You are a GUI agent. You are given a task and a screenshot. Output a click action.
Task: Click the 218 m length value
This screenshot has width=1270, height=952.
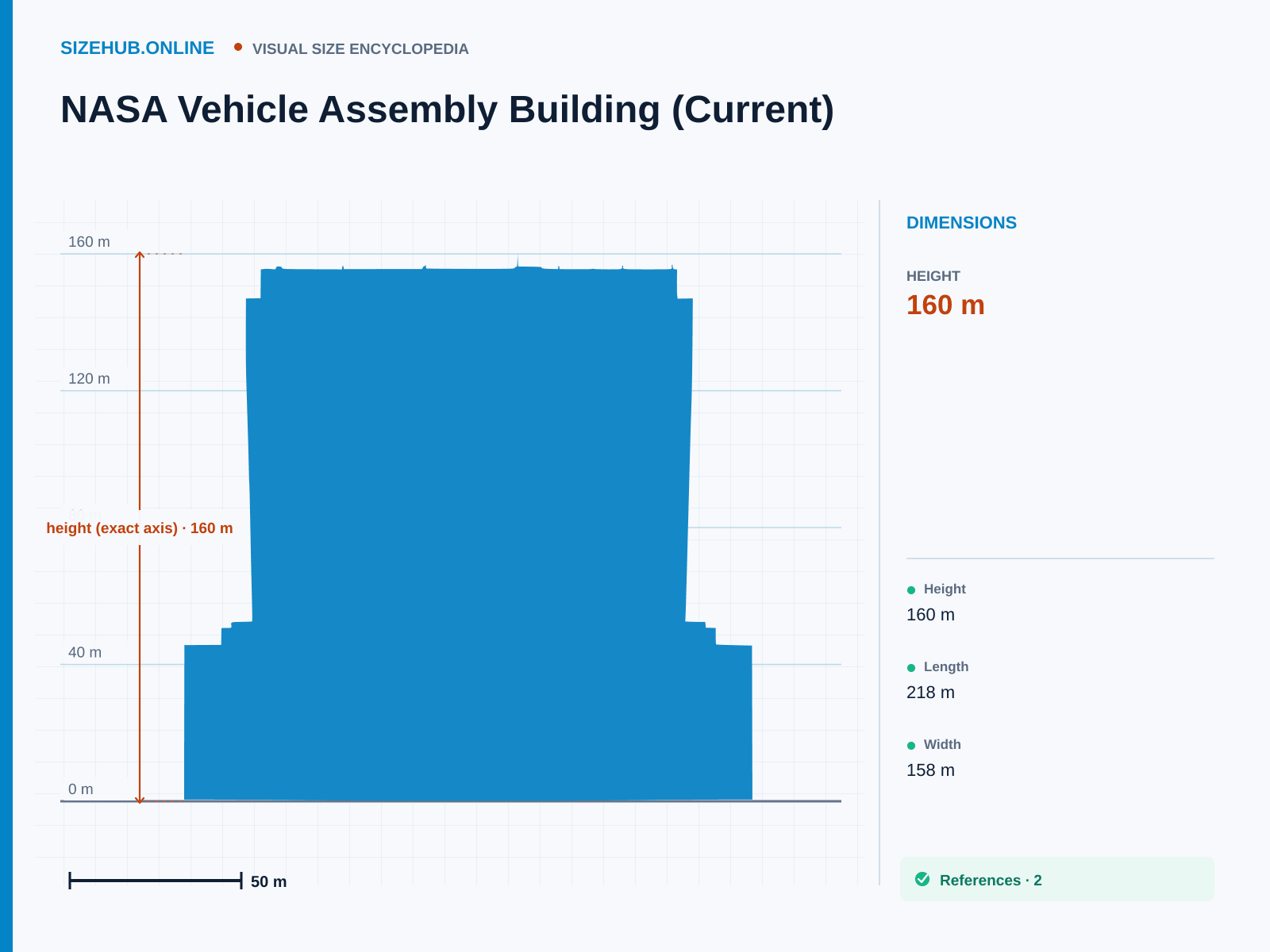click(930, 693)
